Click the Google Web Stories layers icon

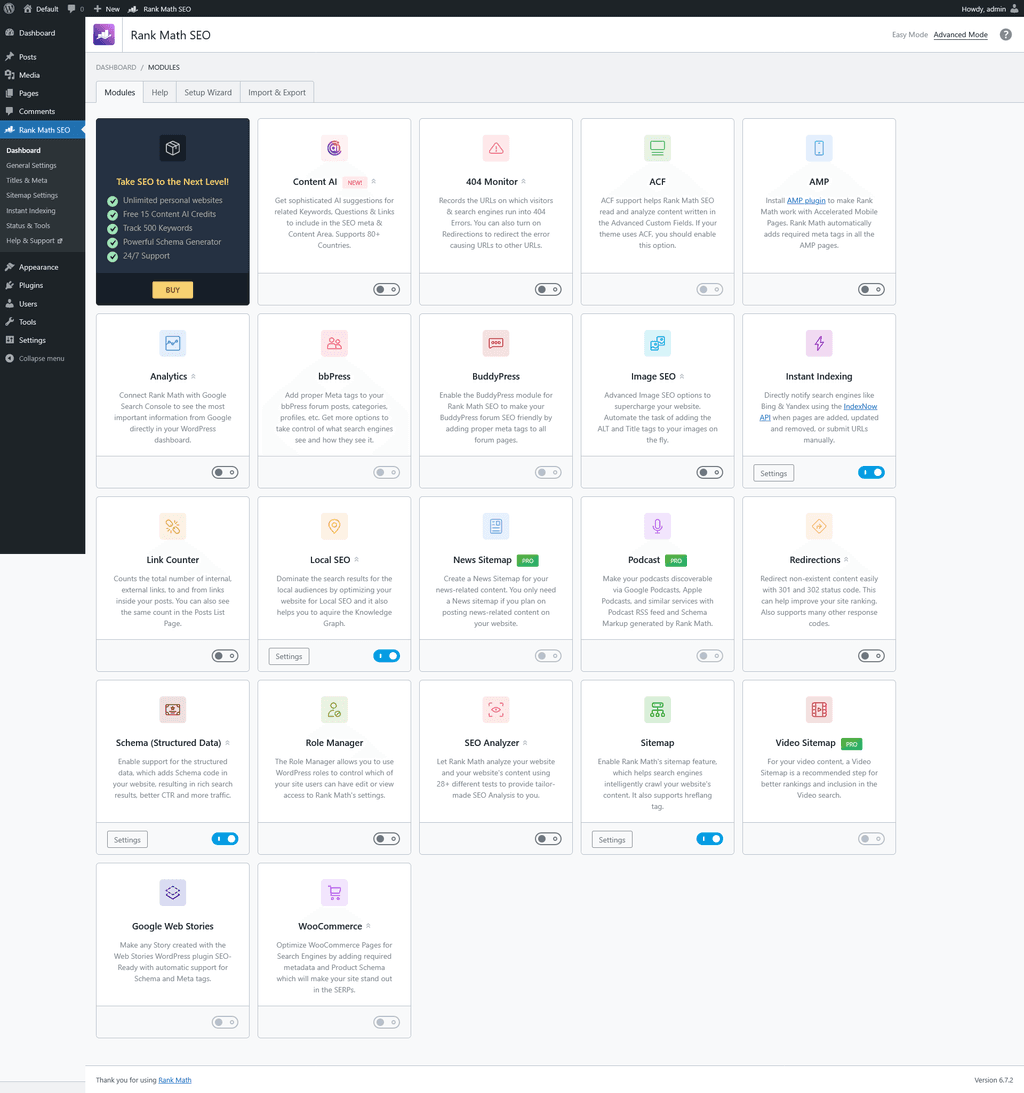point(173,892)
